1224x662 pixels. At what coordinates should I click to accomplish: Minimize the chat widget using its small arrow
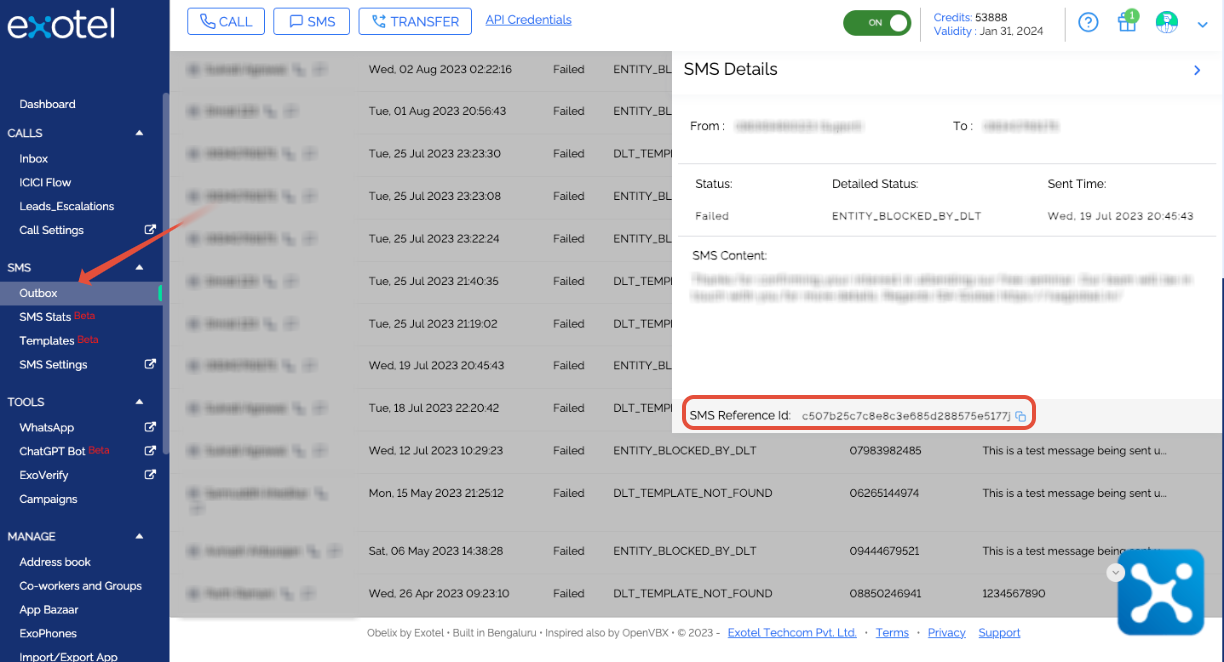pos(1116,573)
